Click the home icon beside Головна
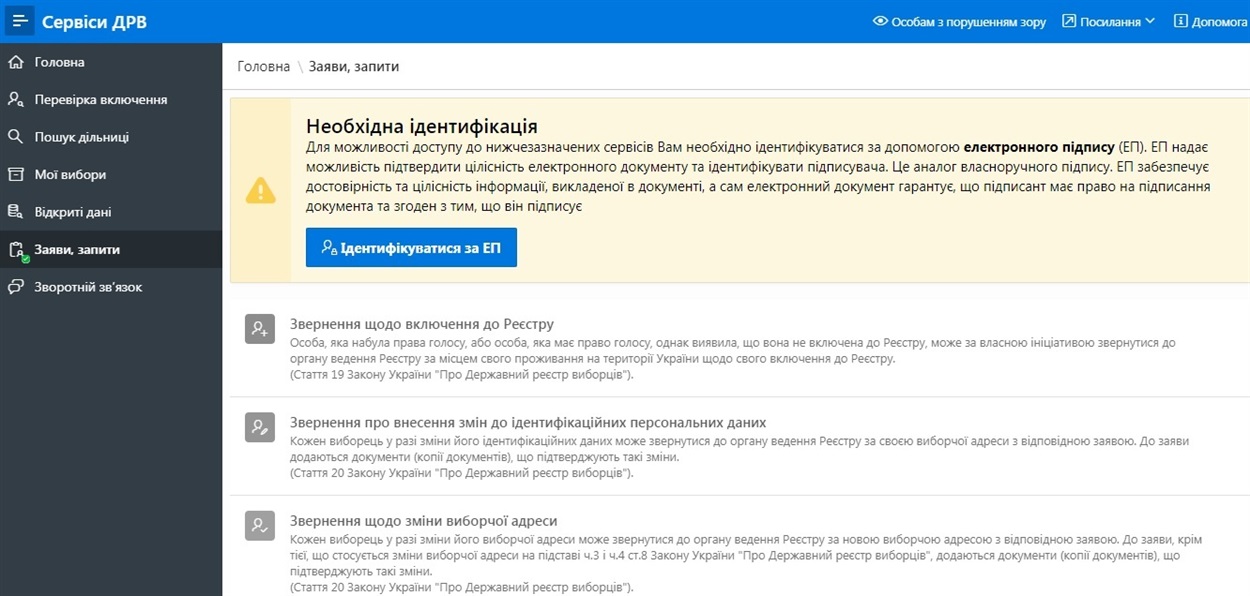 [x=15, y=62]
